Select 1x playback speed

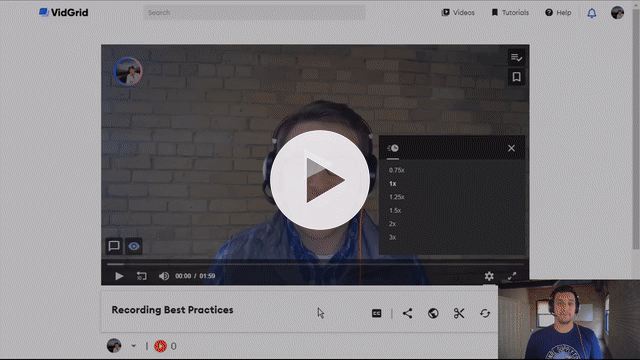point(393,184)
